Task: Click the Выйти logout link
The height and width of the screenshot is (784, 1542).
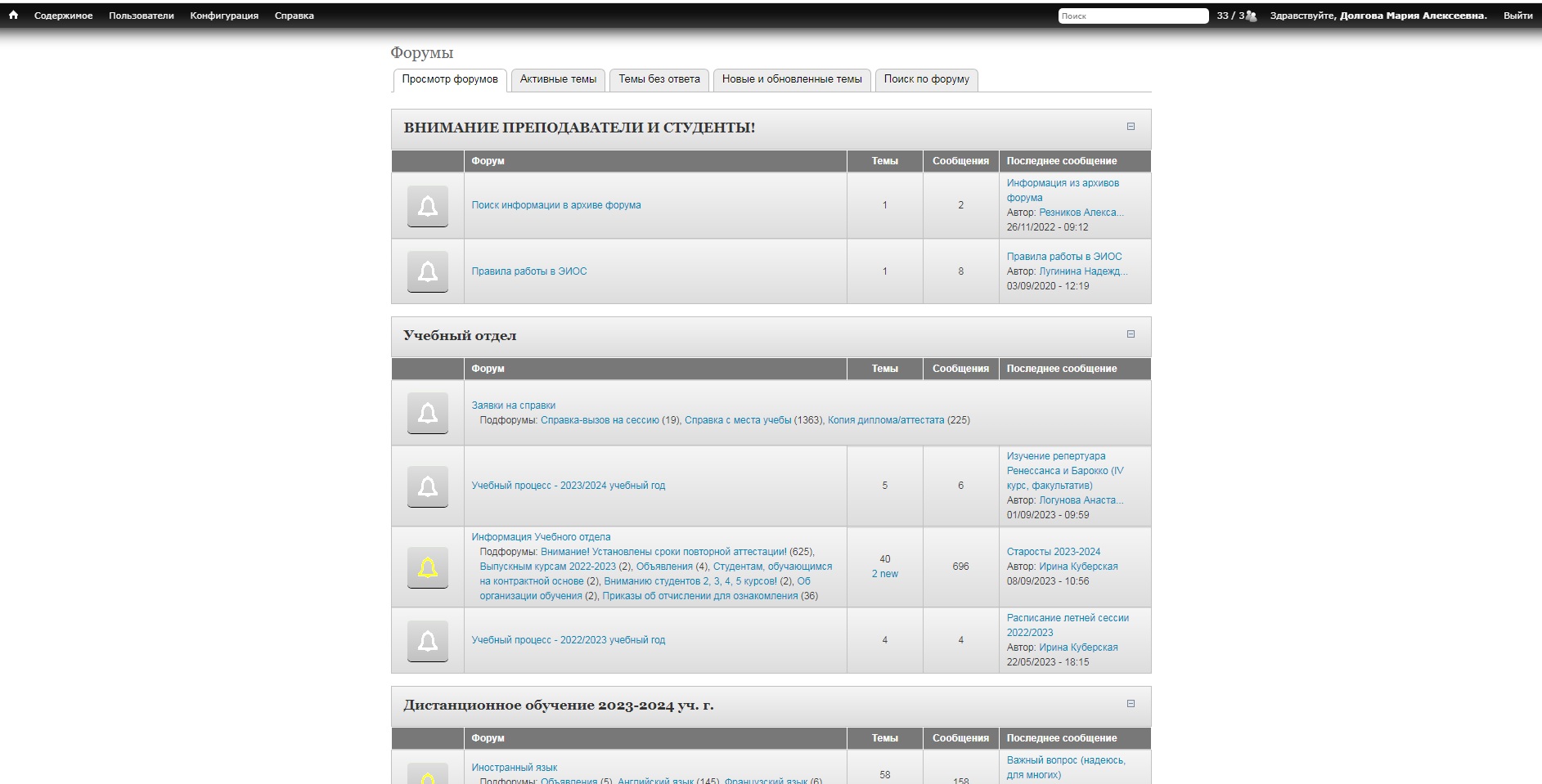Action: click(1517, 16)
